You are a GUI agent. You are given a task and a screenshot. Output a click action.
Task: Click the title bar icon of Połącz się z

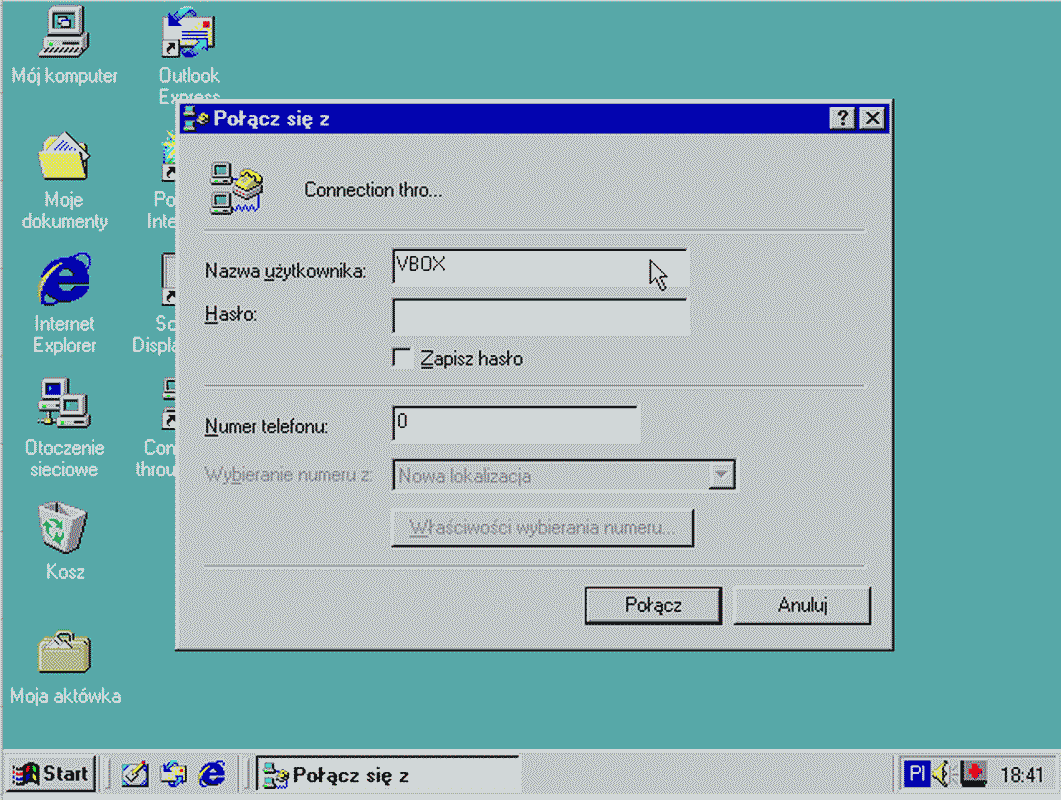pyautogui.click(x=196, y=118)
